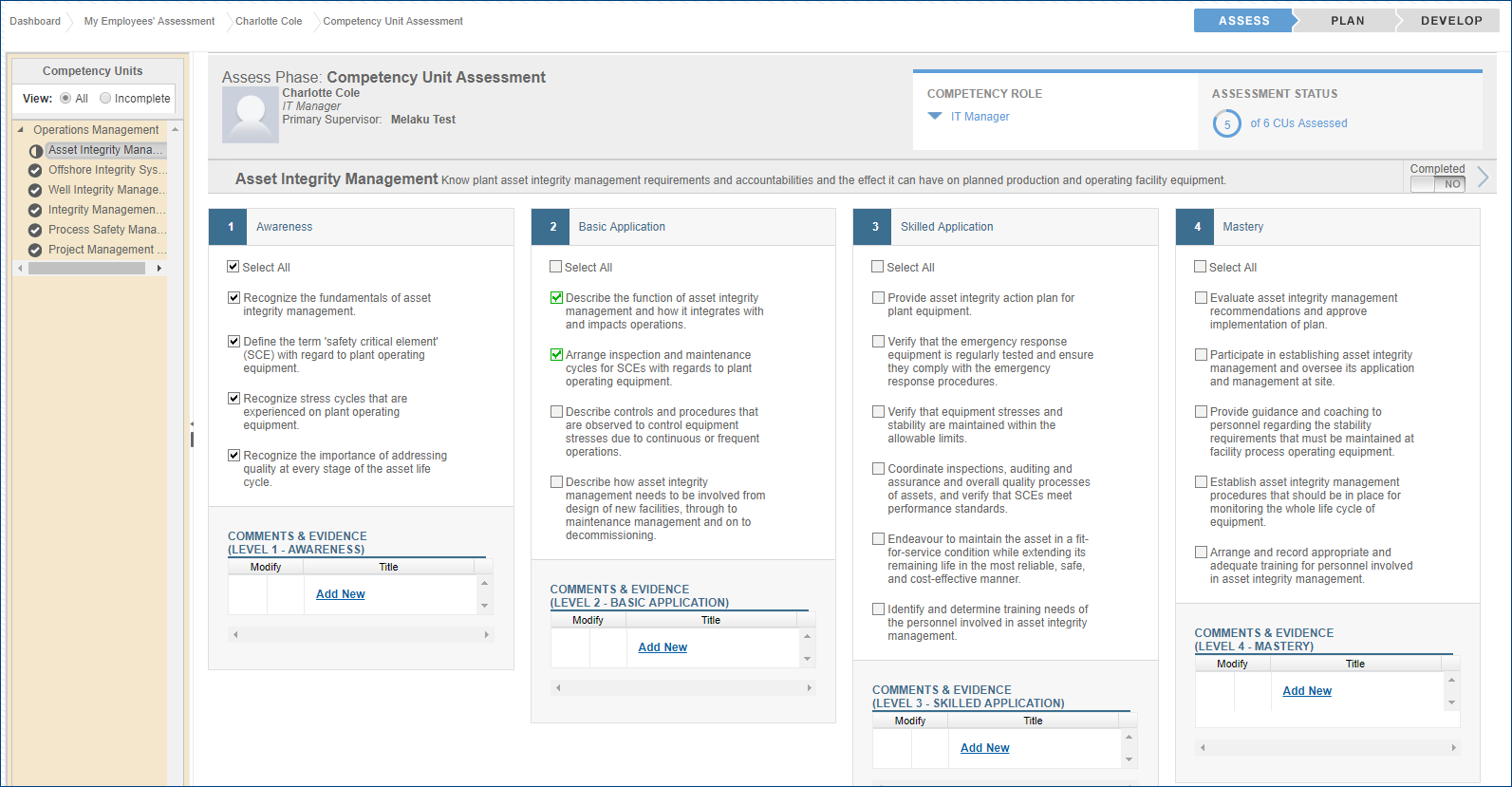The width and height of the screenshot is (1512, 787).
Task: Click Modify column header in Mastery evidence table
Action: (1232, 664)
